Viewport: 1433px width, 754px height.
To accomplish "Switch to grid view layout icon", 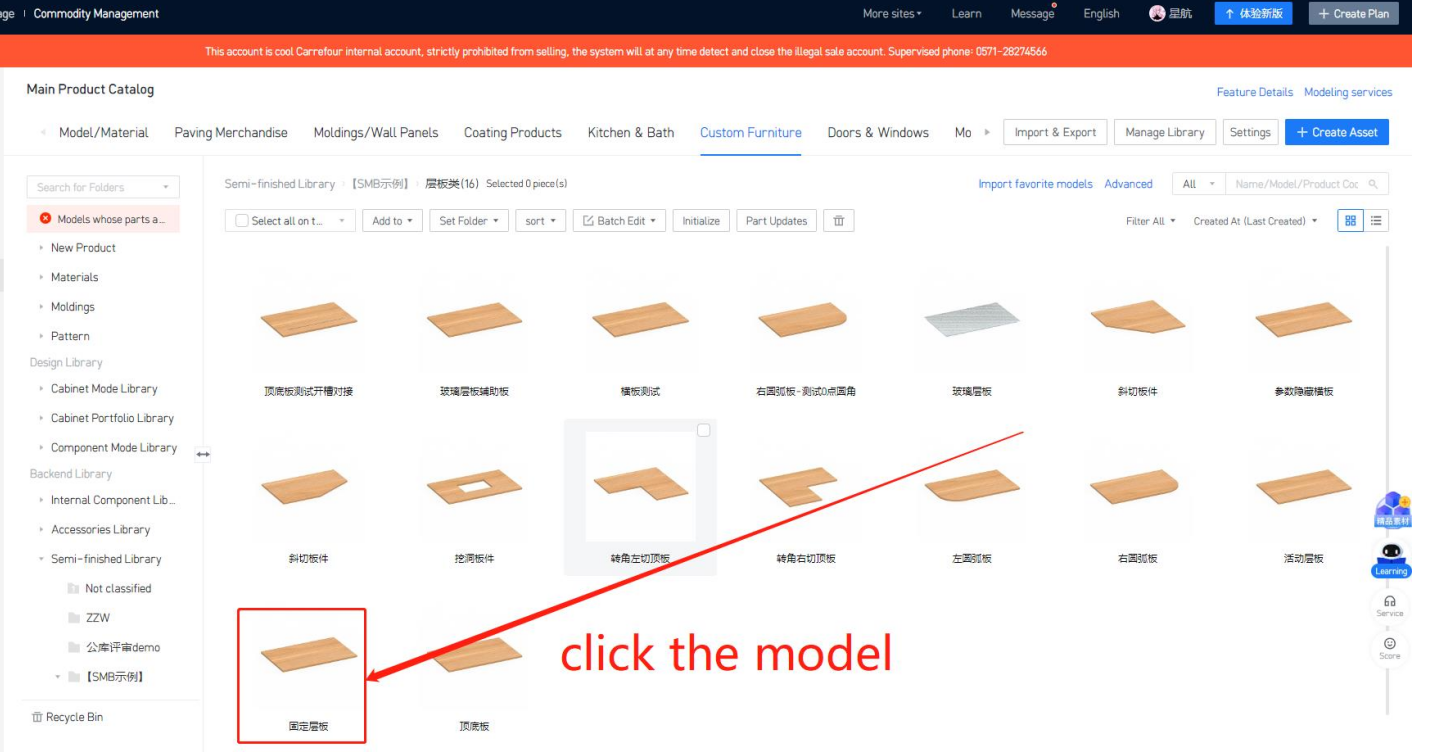I will click(x=1350, y=221).
